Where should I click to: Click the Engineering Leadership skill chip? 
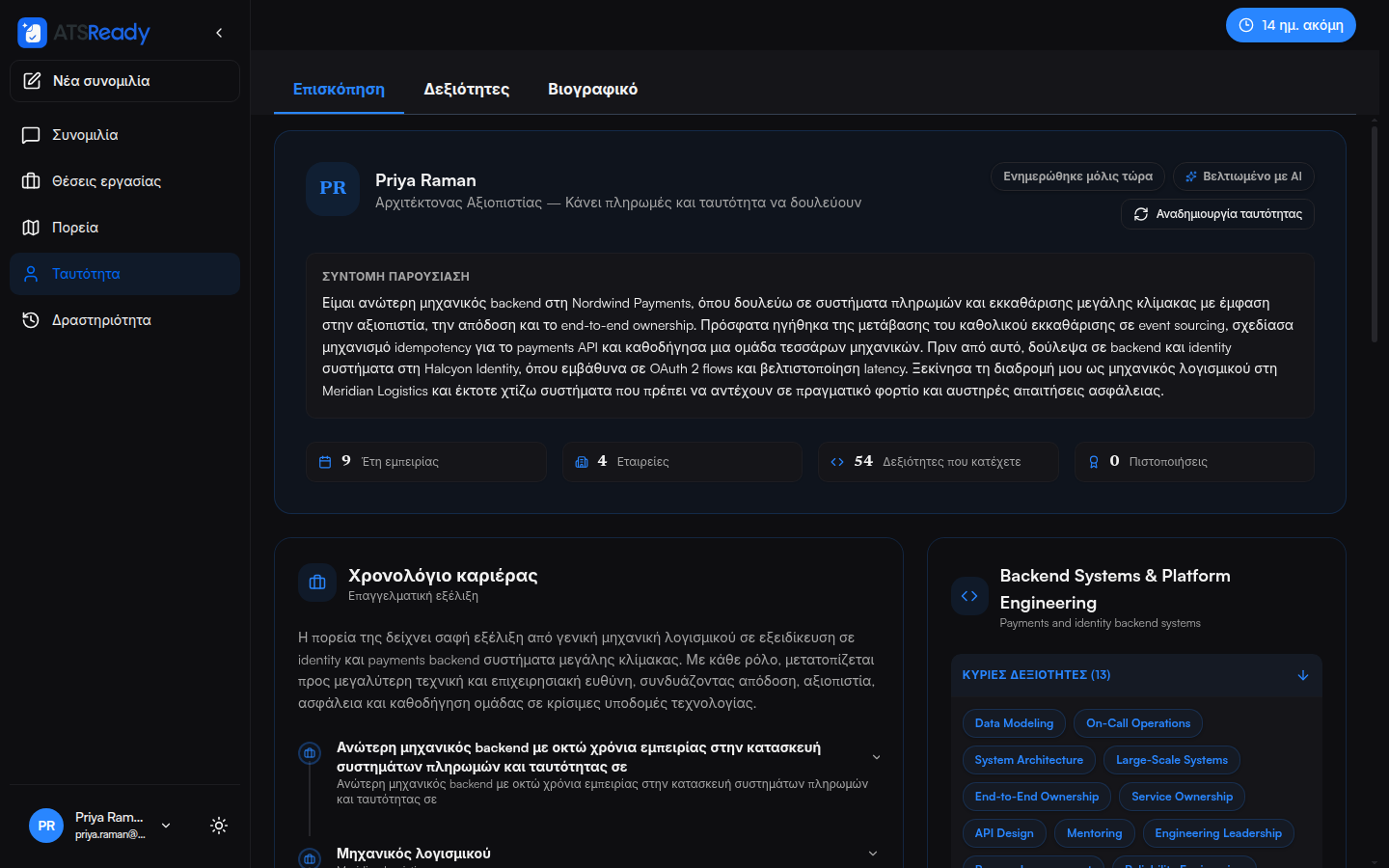(1218, 833)
